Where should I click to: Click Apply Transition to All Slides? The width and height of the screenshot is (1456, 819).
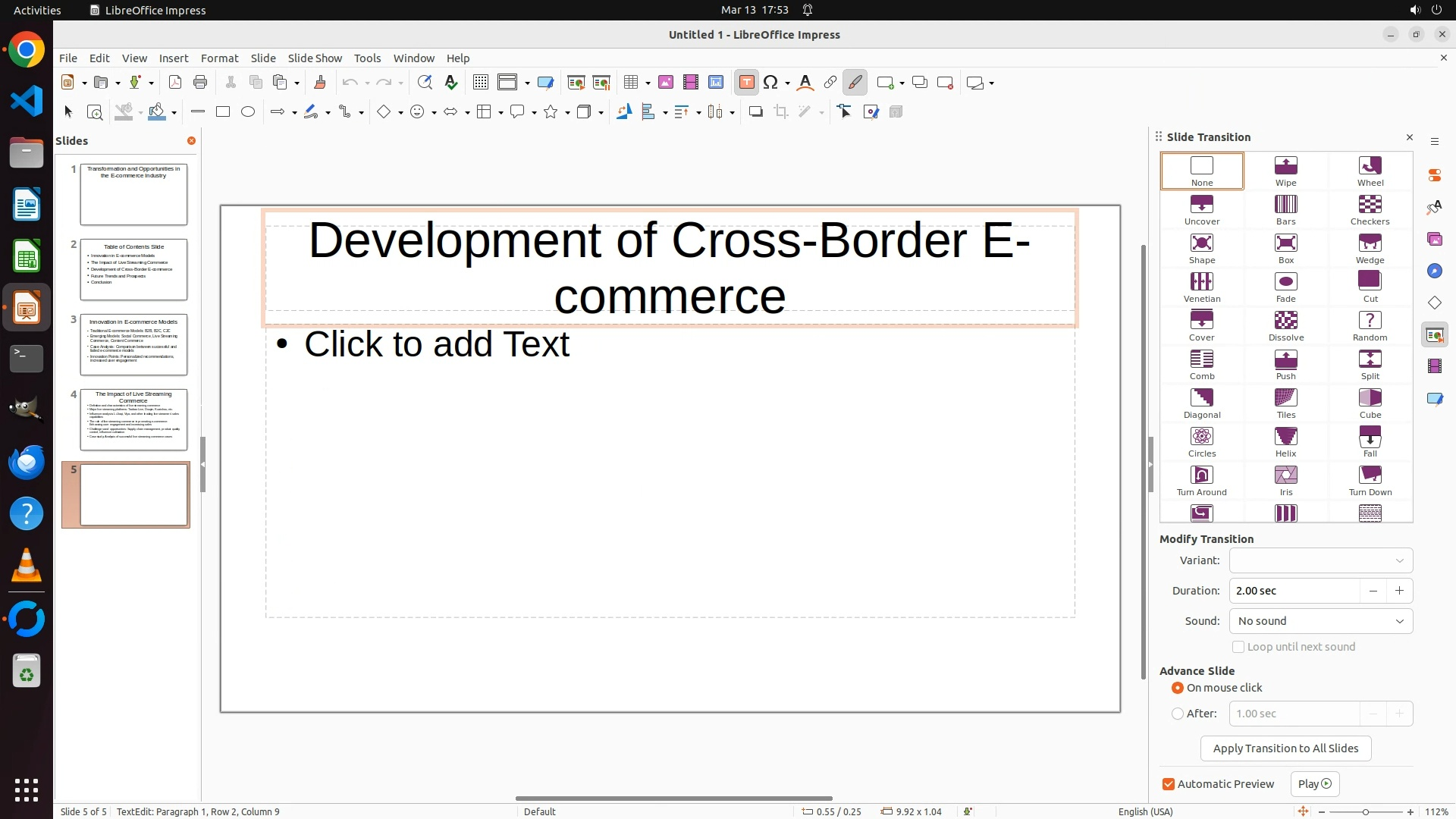[x=1285, y=748]
